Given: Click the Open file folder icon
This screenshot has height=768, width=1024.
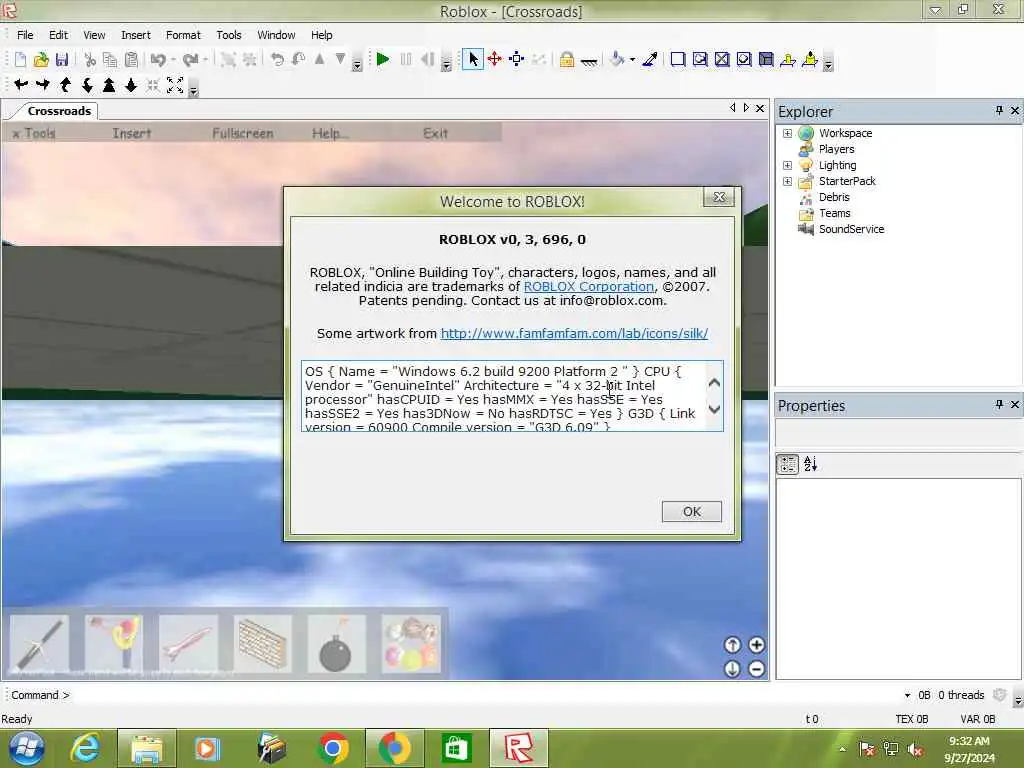Looking at the screenshot, I should tap(41, 59).
